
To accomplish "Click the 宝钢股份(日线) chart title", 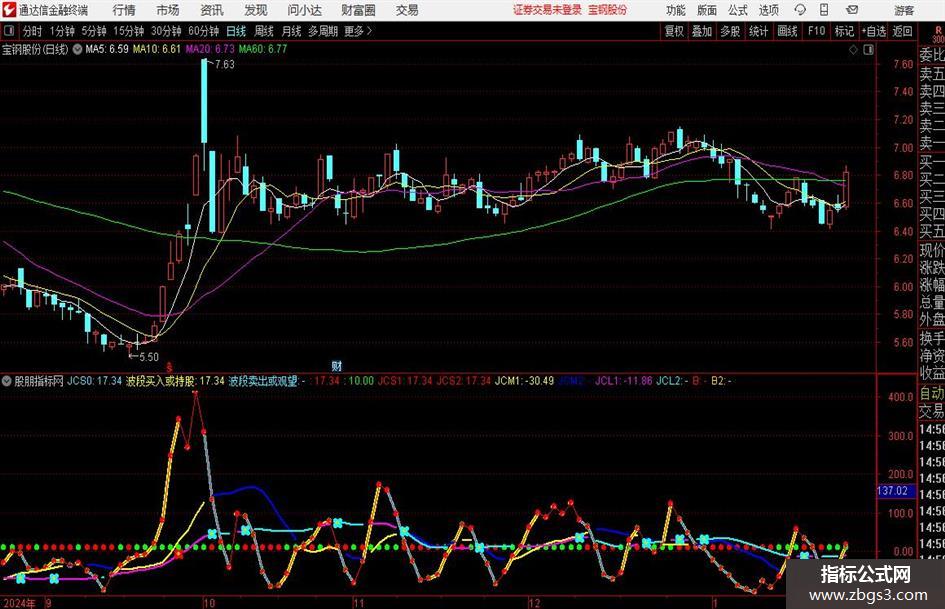I will (x=35, y=49).
